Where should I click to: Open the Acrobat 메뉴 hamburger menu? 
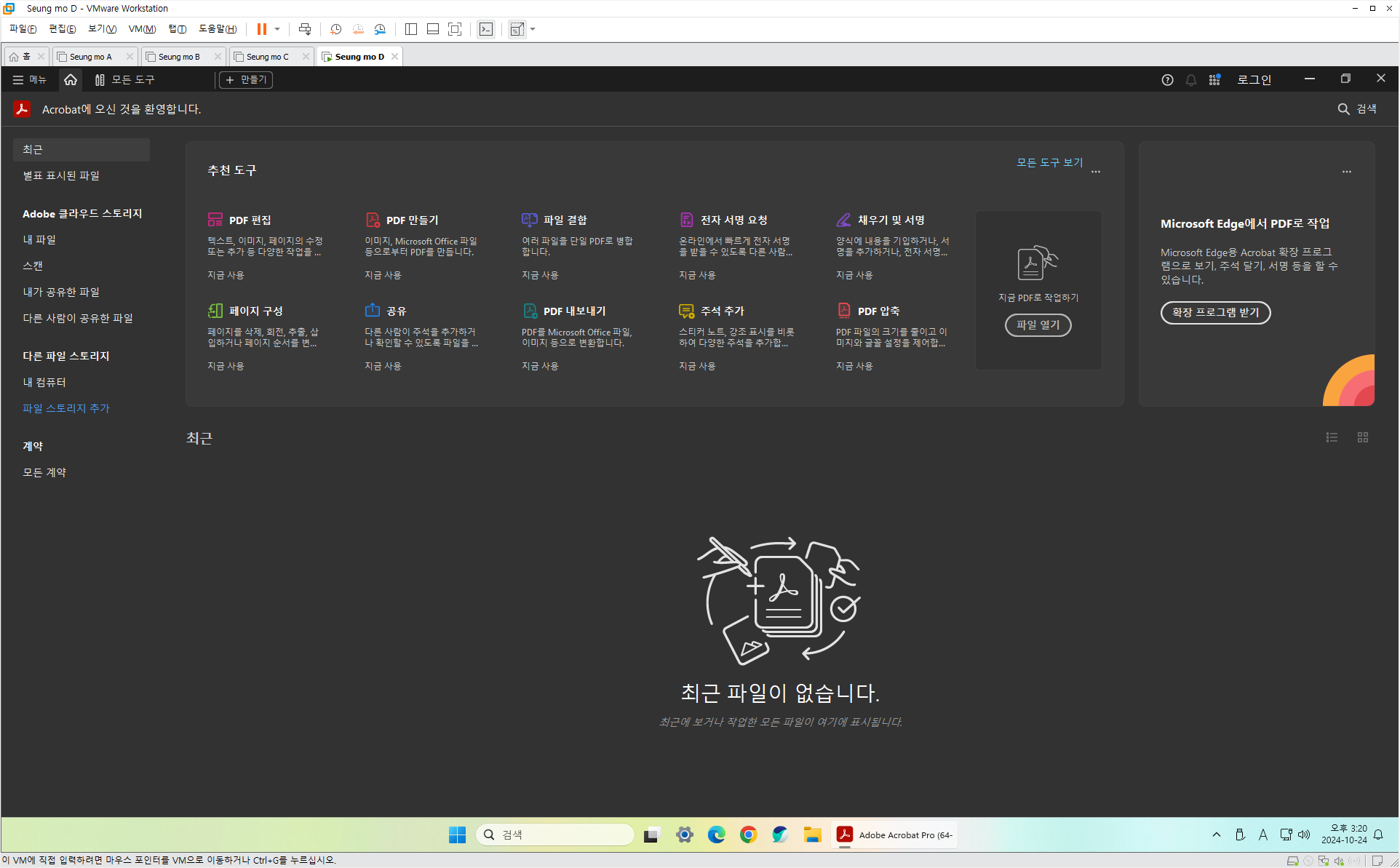(29, 80)
